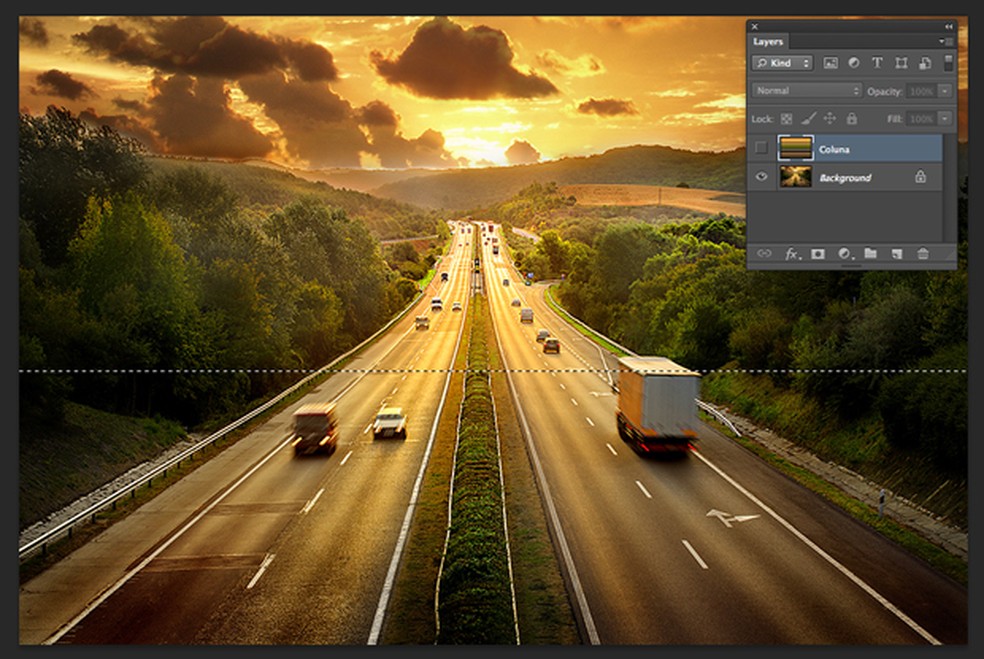Open the fx layer style menu
This screenshot has height=659, width=984.
(x=793, y=254)
